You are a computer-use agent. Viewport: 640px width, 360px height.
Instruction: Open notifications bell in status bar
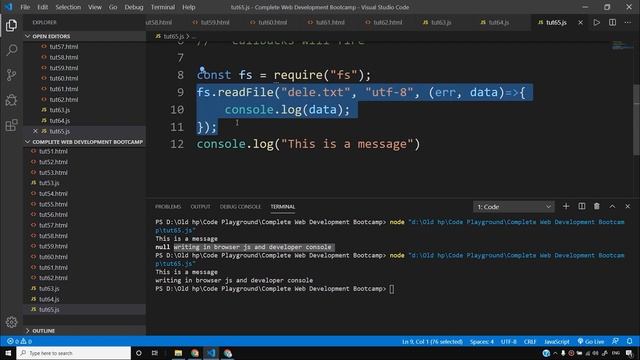(630, 341)
